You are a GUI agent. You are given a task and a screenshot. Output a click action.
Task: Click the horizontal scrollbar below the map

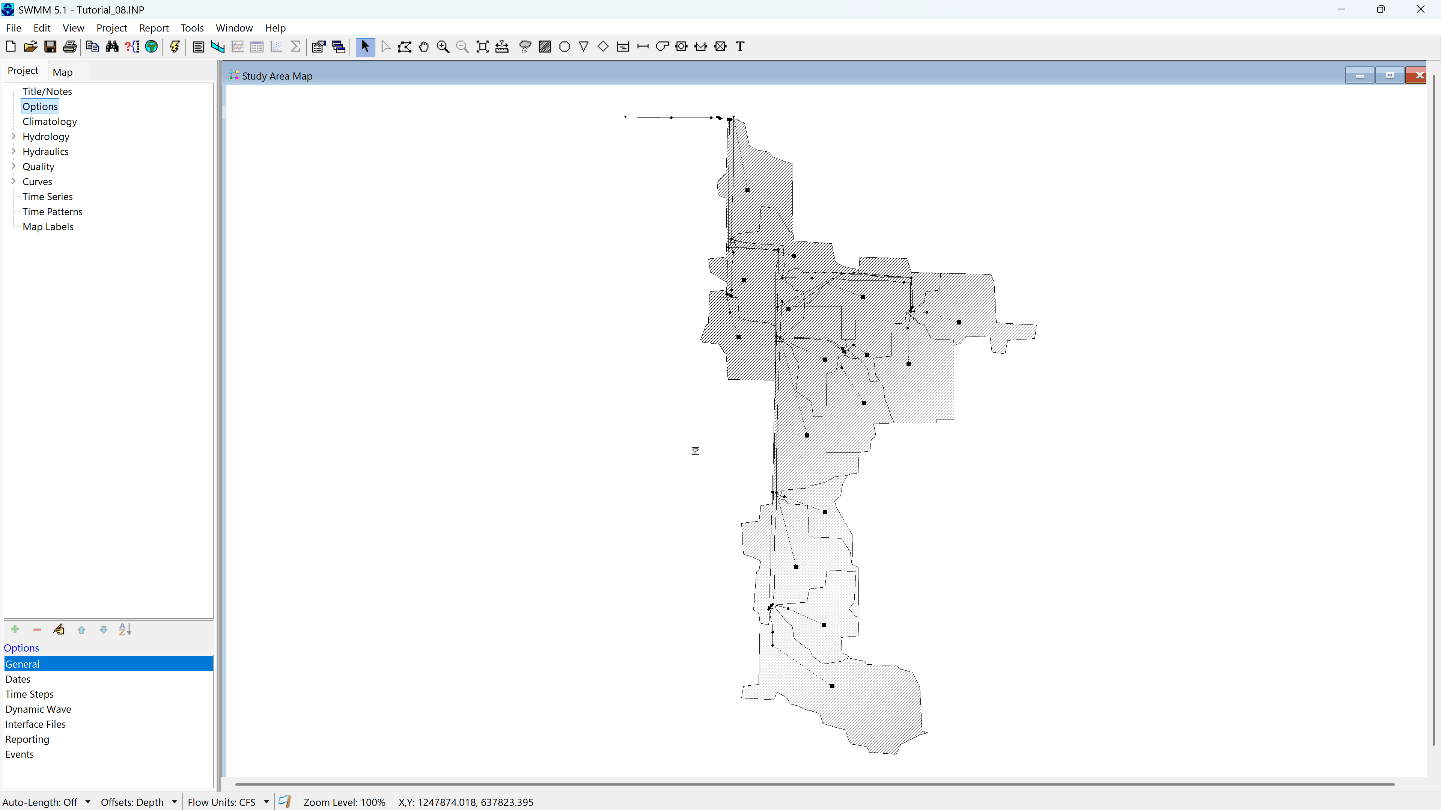tap(700, 780)
